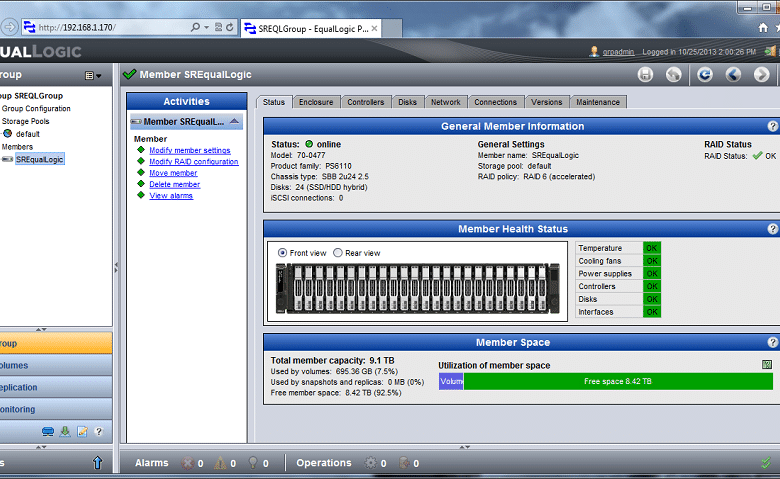Select the default storage pool tree item
Screen dimensions: 780x479
(x=27, y=134)
